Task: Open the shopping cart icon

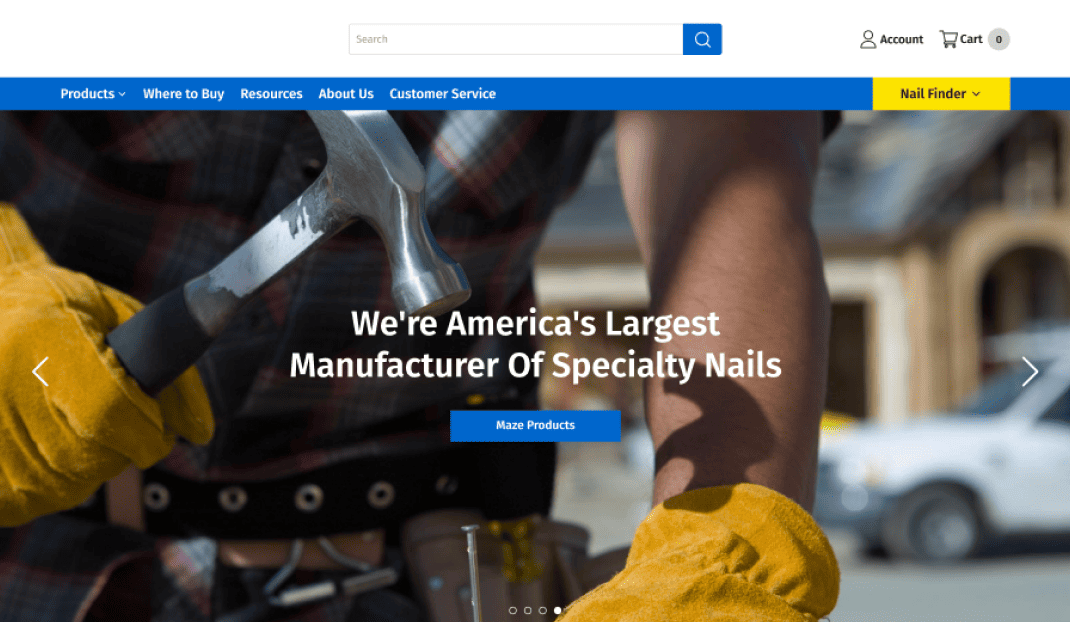Action: click(x=948, y=39)
